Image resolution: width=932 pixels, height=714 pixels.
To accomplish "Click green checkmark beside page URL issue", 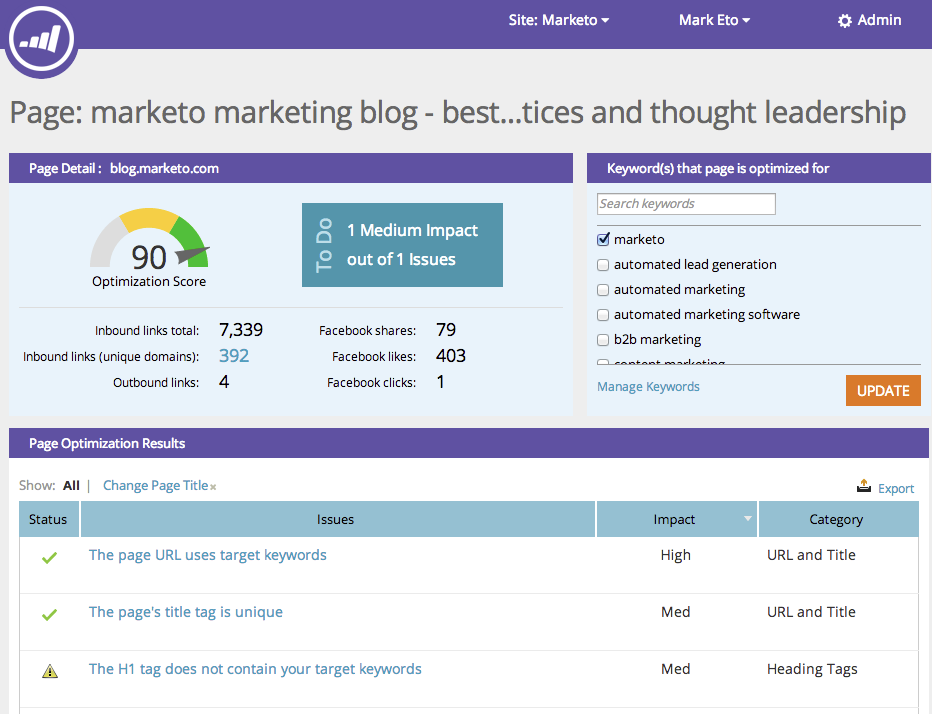I will coord(49,557).
